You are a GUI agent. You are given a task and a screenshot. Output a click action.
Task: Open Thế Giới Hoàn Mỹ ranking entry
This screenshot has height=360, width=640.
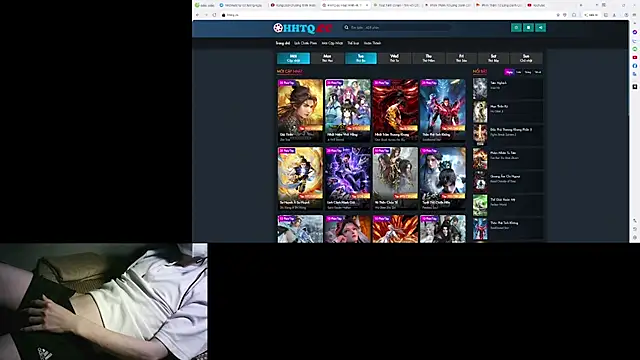503,200
